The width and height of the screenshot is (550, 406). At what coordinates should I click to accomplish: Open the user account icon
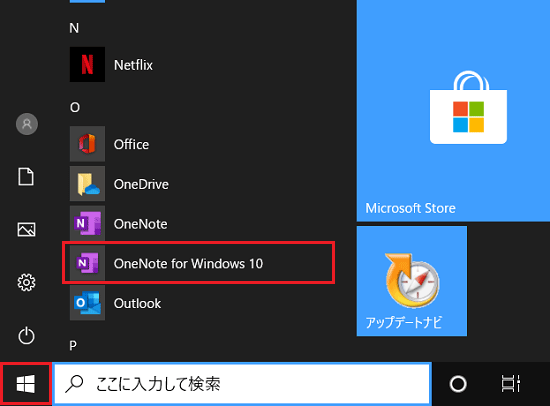(x=27, y=124)
